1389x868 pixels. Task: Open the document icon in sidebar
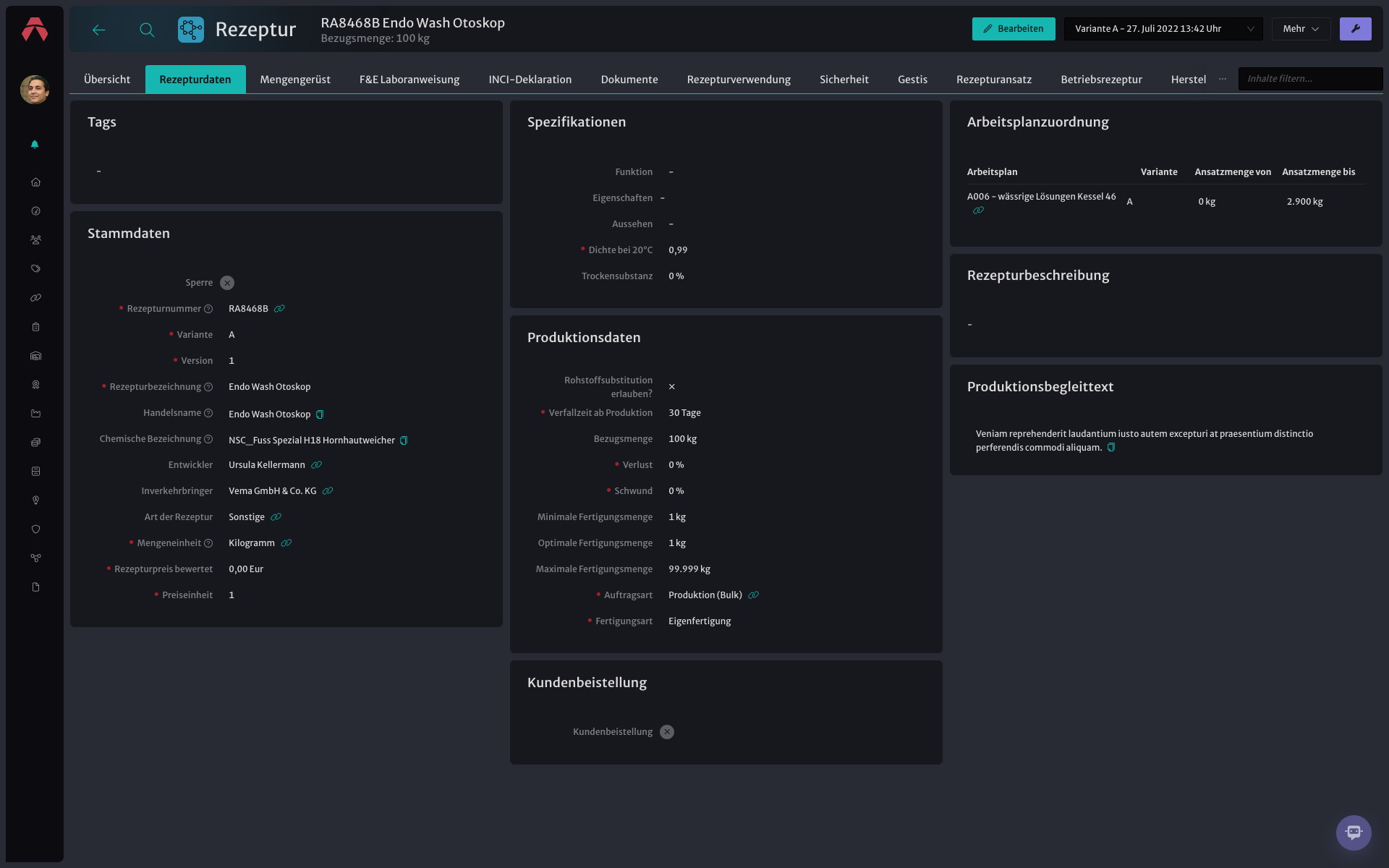click(35, 587)
